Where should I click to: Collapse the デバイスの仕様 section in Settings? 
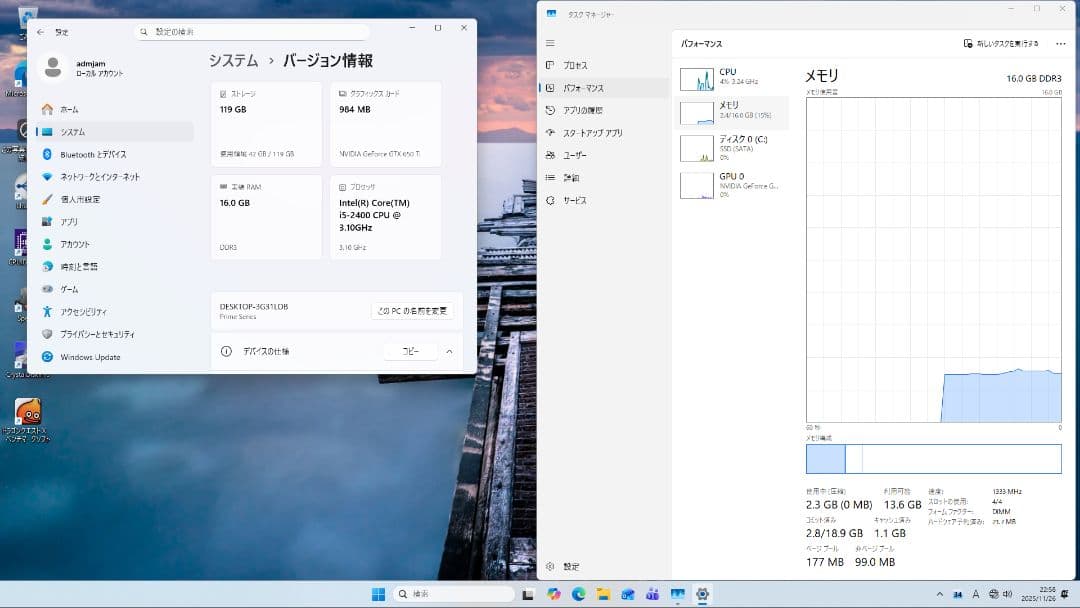pos(449,351)
